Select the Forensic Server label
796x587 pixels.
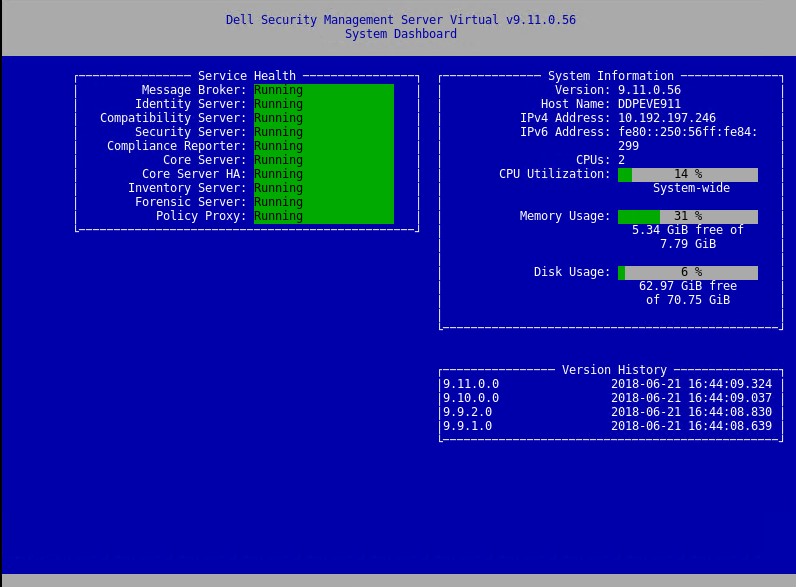(190, 202)
